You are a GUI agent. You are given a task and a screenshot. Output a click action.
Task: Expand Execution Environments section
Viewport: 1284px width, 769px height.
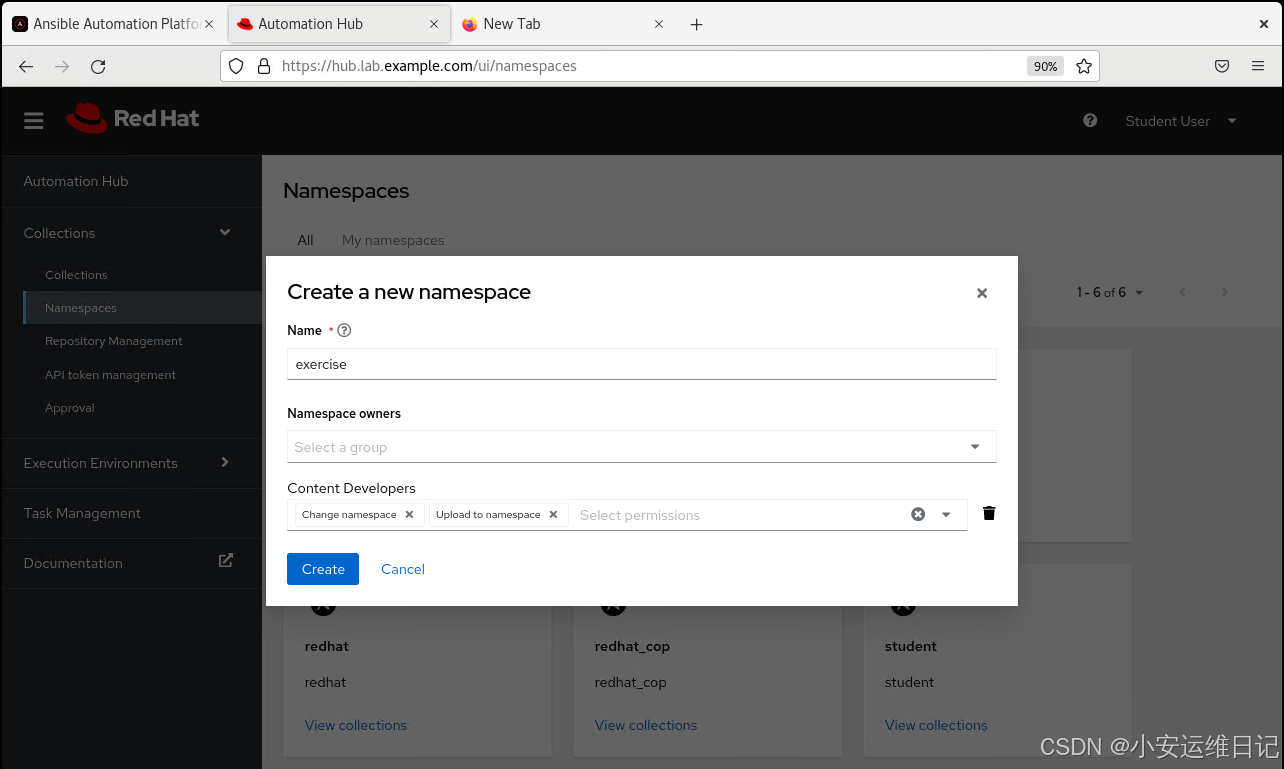point(131,463)
